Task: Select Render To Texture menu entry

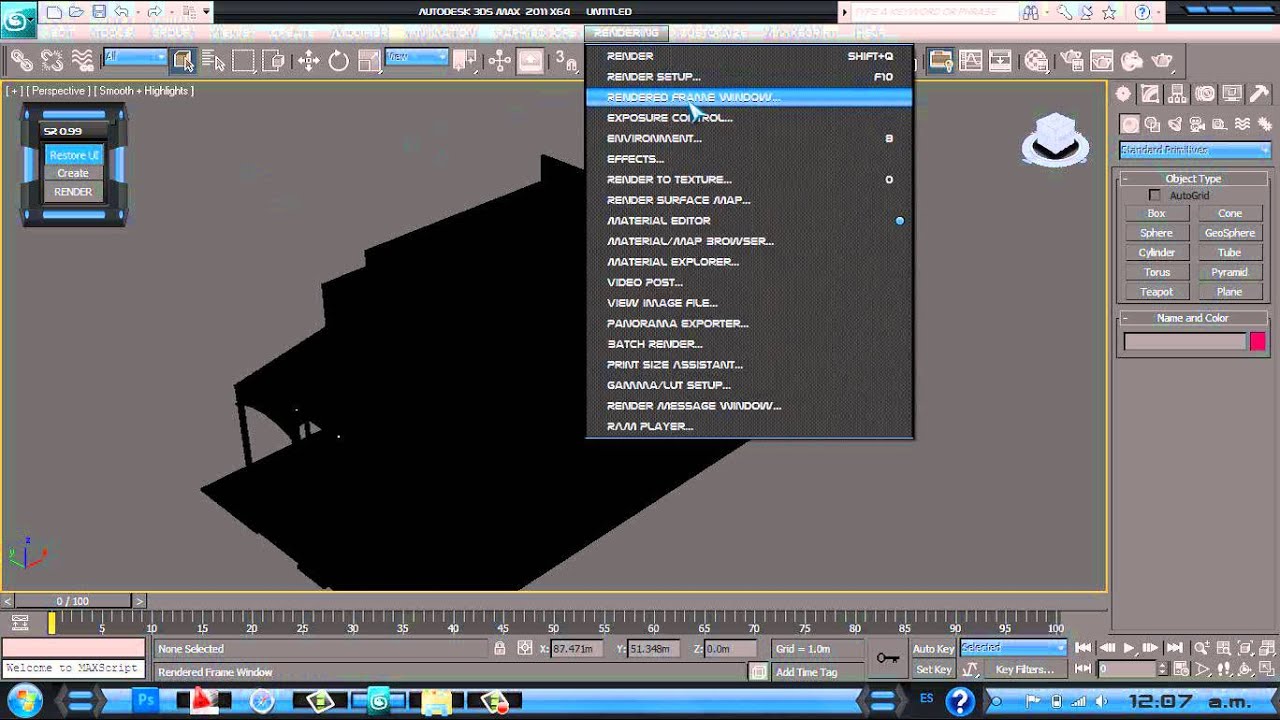Action: click(749, 180)
